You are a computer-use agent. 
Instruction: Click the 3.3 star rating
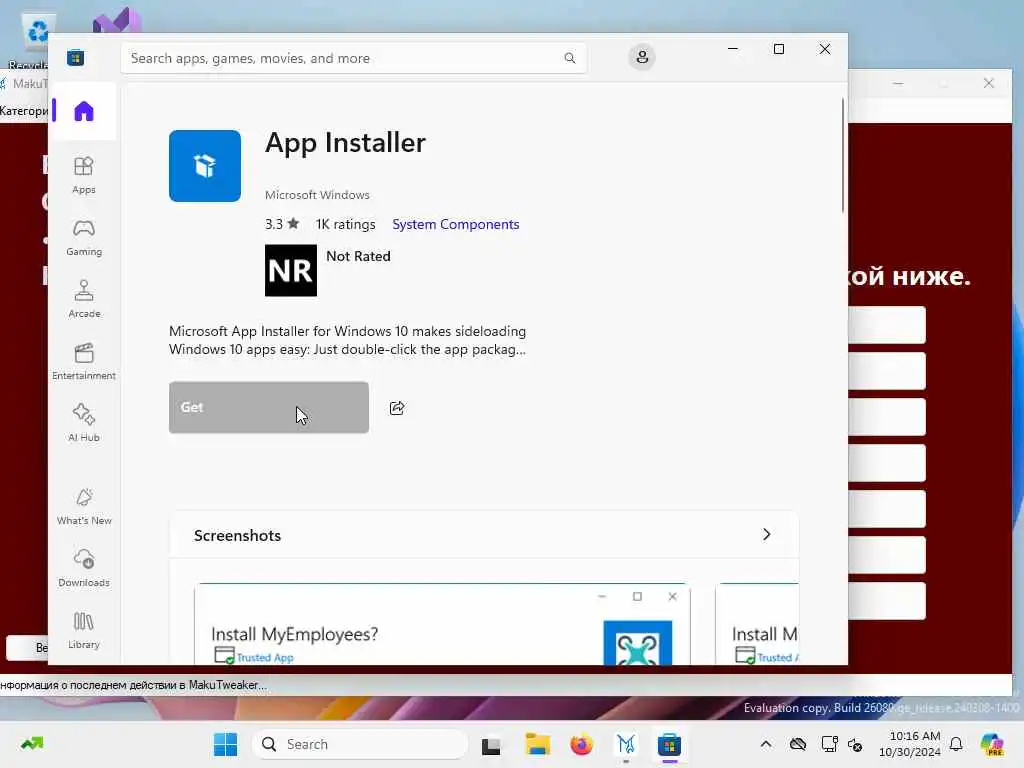point(281,224)
